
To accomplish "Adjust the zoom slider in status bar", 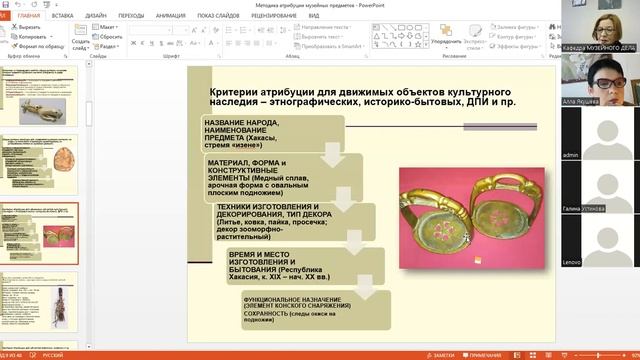I will (x=598, y=356).
